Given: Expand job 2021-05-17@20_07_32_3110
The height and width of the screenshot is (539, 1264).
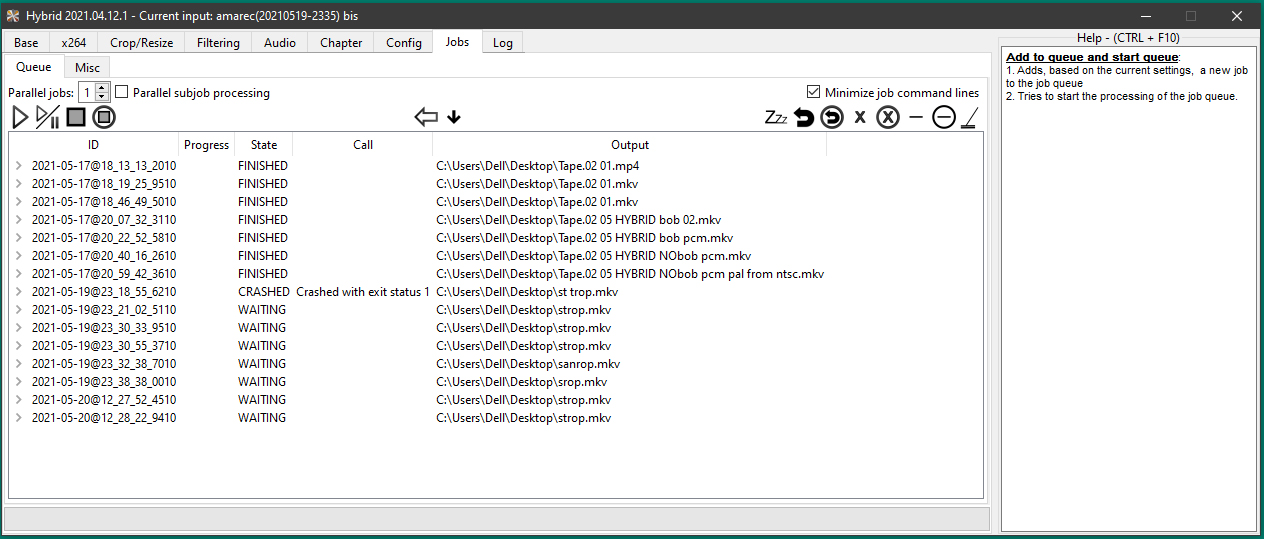Looking at the screenshot, I should click(18, 220).
